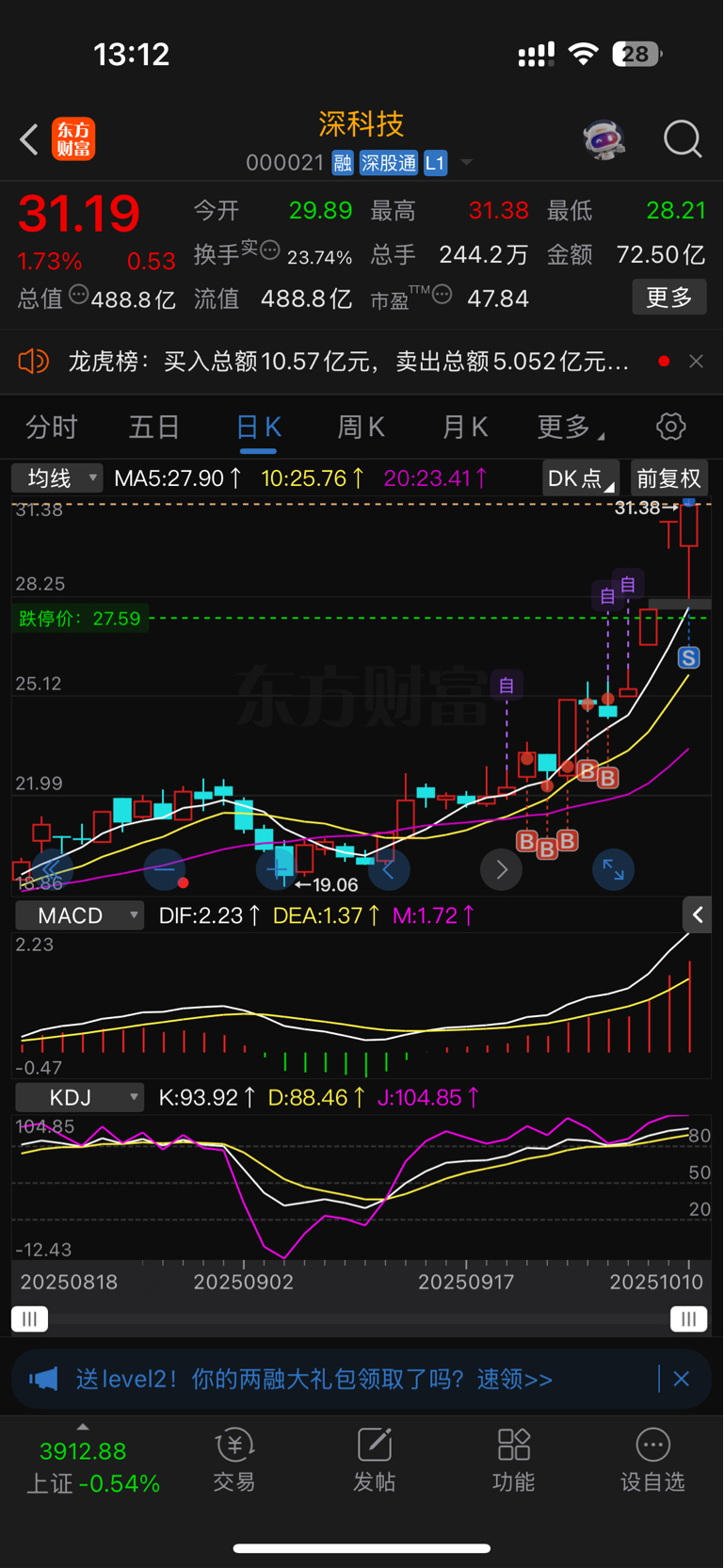Tap the 换手 info circle icon
Viewport: 724px width, 1568px height.
click(269, 251)
